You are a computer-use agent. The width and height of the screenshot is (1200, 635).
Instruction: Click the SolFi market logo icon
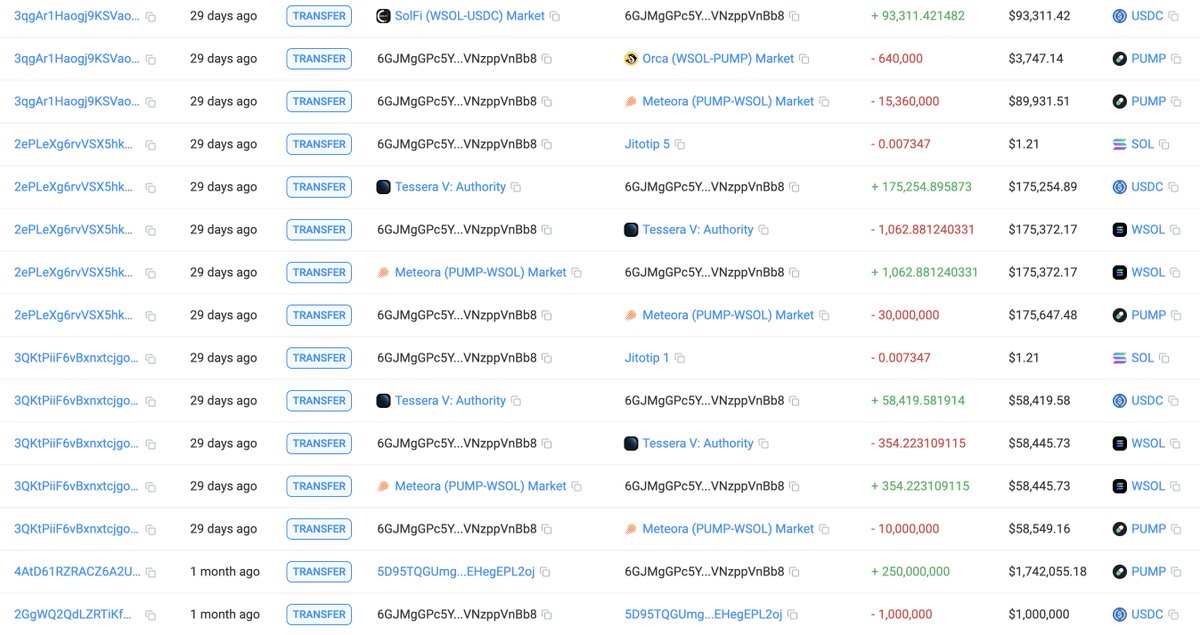(383, 16)
